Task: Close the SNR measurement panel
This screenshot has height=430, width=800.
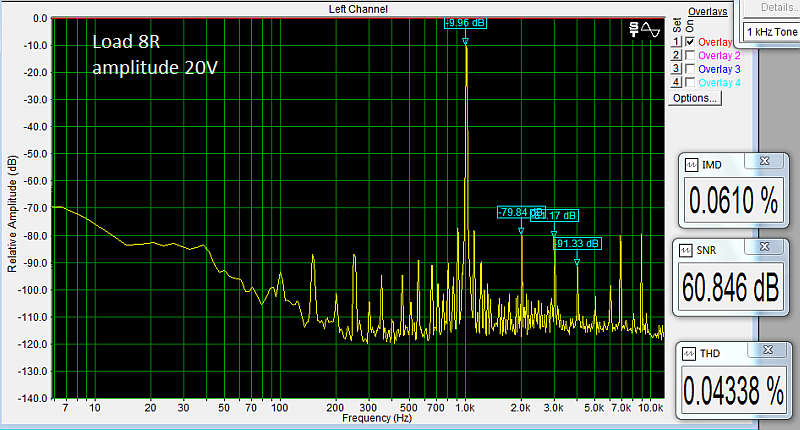Action: coord(764,247)
